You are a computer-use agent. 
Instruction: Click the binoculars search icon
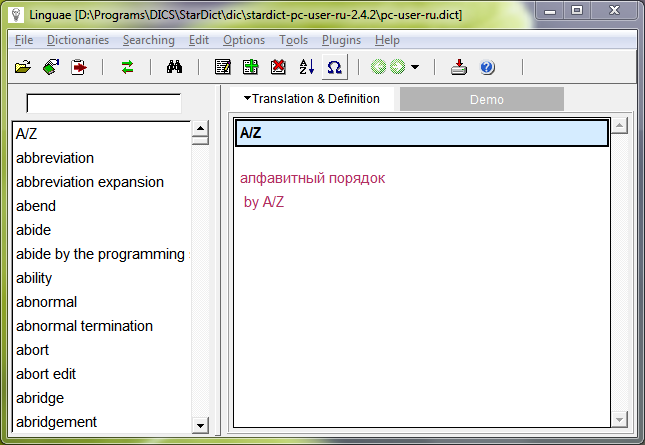click(x=172, y=68)
